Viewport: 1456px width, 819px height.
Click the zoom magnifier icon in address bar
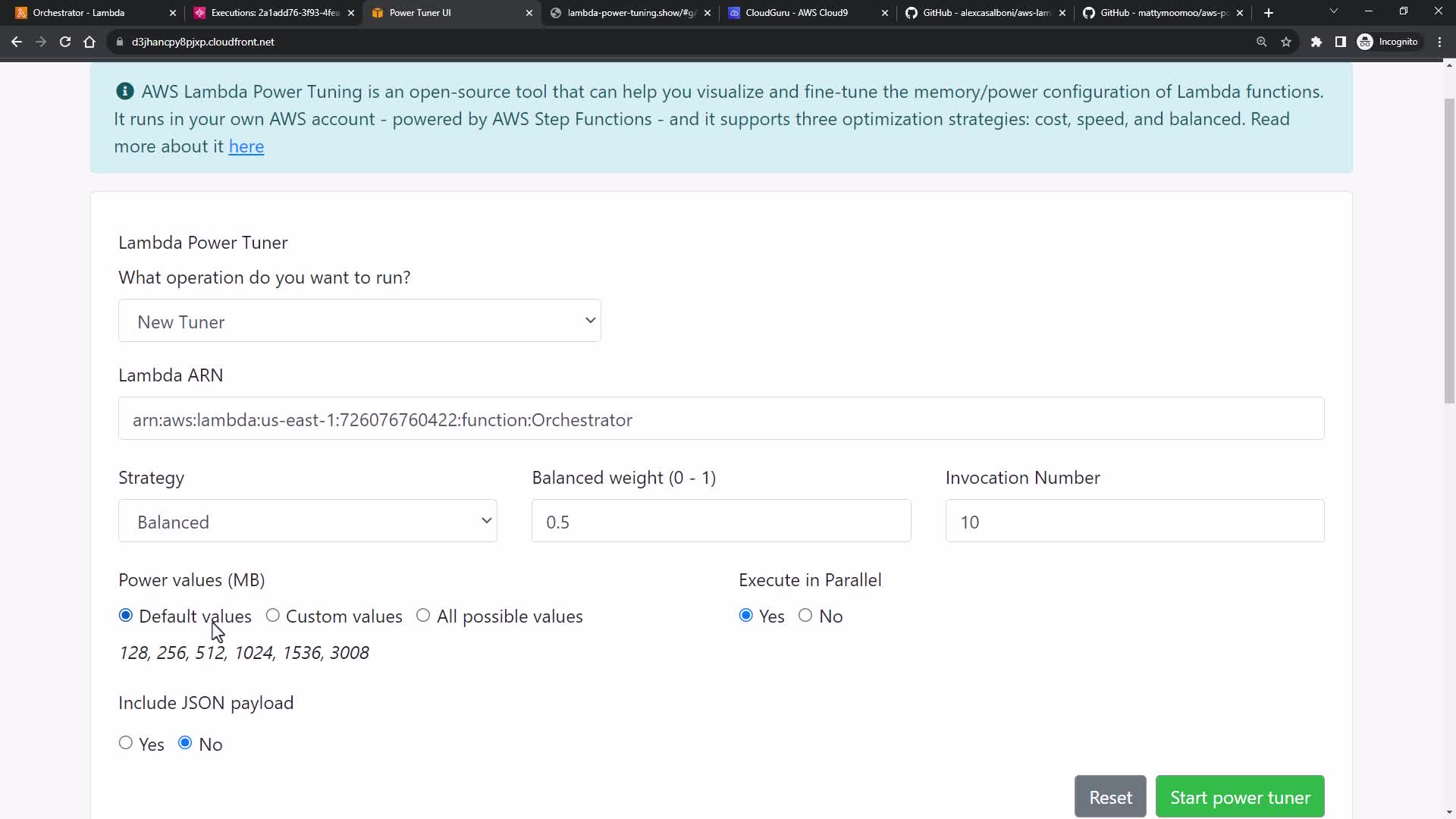pyautogui.click(x=1262, y=42)
